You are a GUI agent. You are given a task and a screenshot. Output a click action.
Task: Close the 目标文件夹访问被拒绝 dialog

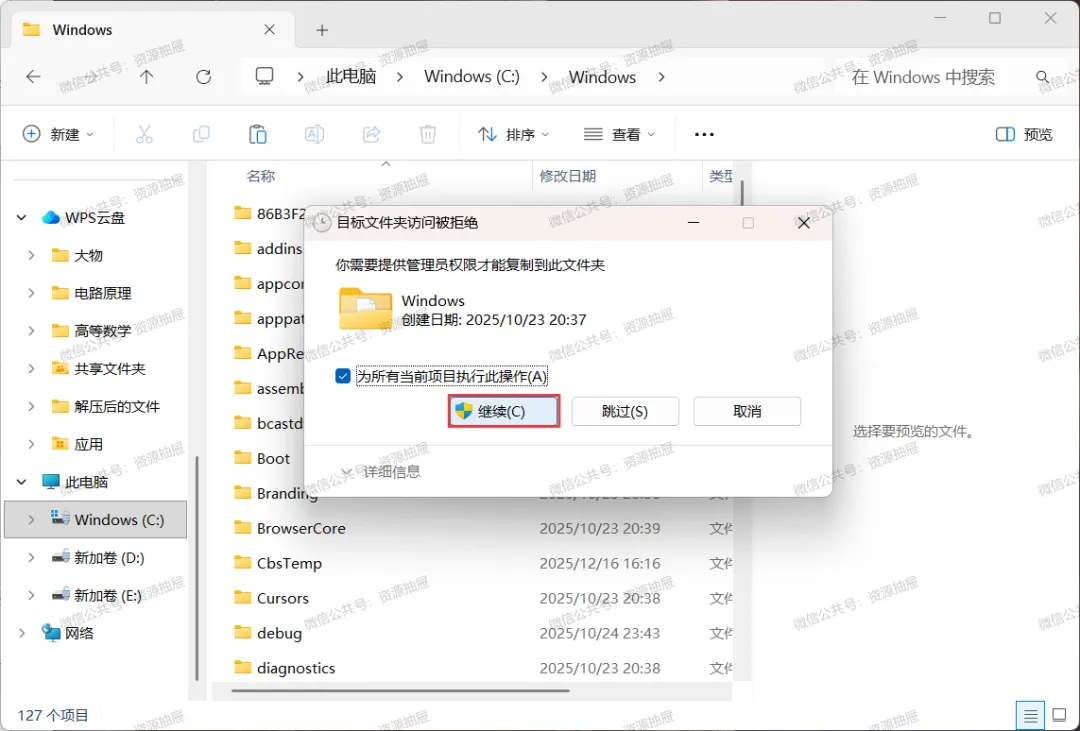[x=803, y=223]
